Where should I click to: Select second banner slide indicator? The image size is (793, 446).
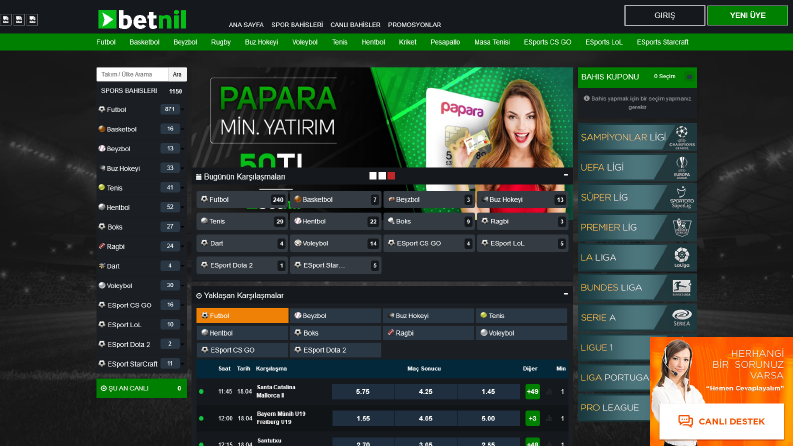382,176
